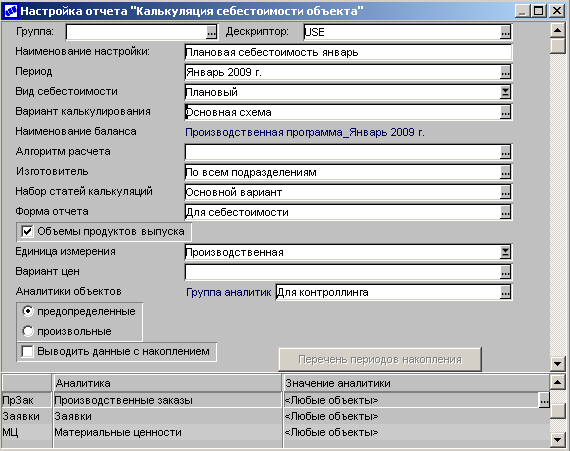Minimize the Настройка отчета window
The image size is (570, 451).
pos(522,11)
